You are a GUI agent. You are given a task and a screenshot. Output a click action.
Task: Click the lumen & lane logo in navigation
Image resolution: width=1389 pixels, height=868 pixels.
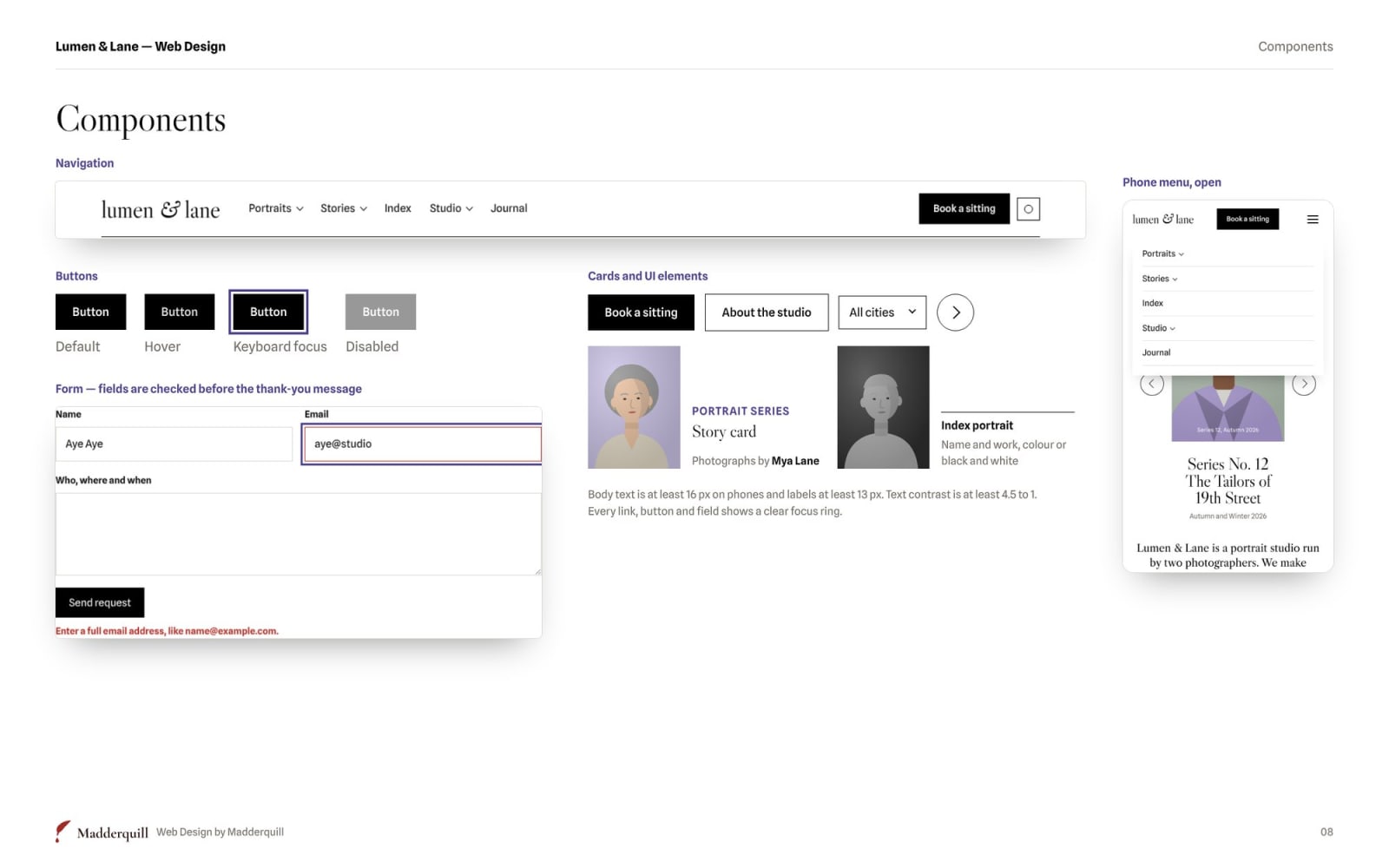(x=161, y=209)
